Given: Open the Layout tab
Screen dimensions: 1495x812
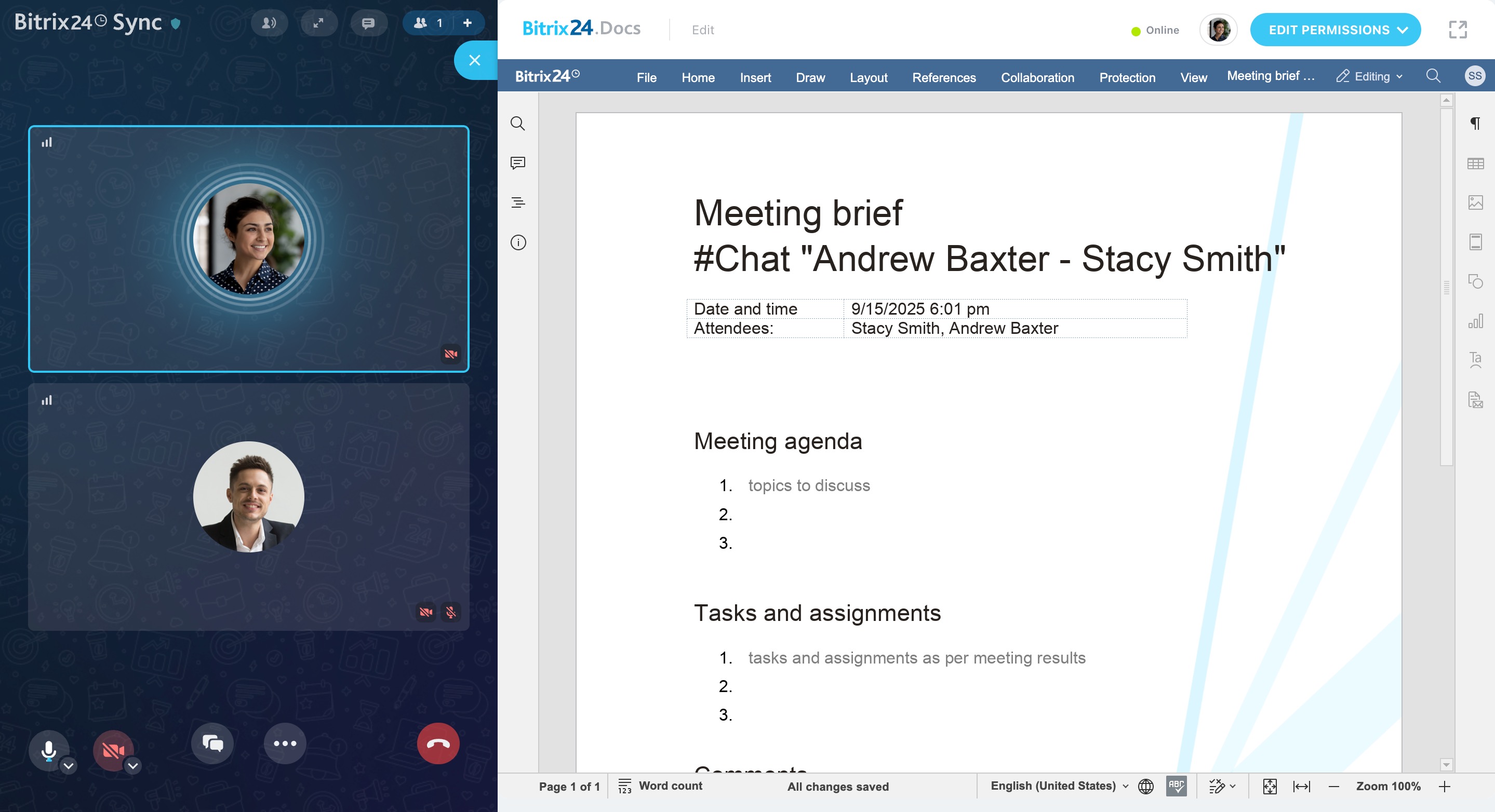Looking at the screenshot, I should pos(868,77).
